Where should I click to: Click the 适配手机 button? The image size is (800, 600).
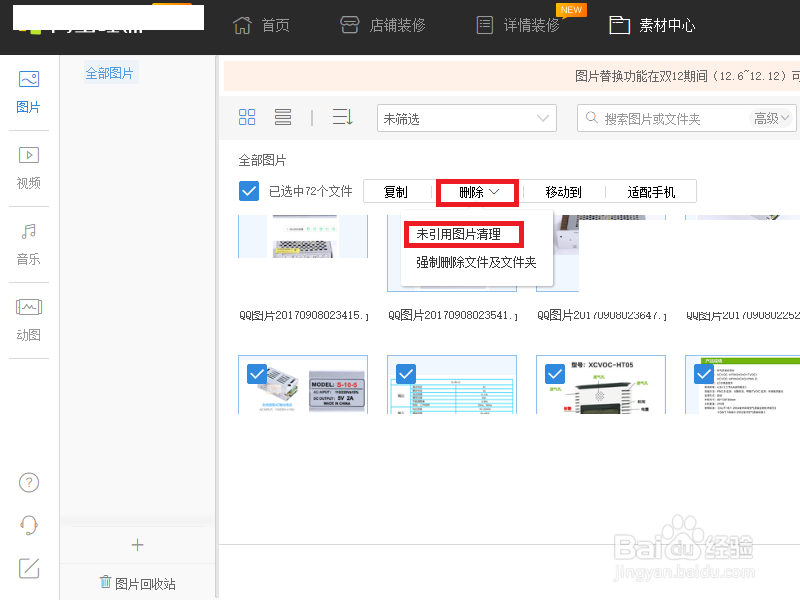[651, 191]
